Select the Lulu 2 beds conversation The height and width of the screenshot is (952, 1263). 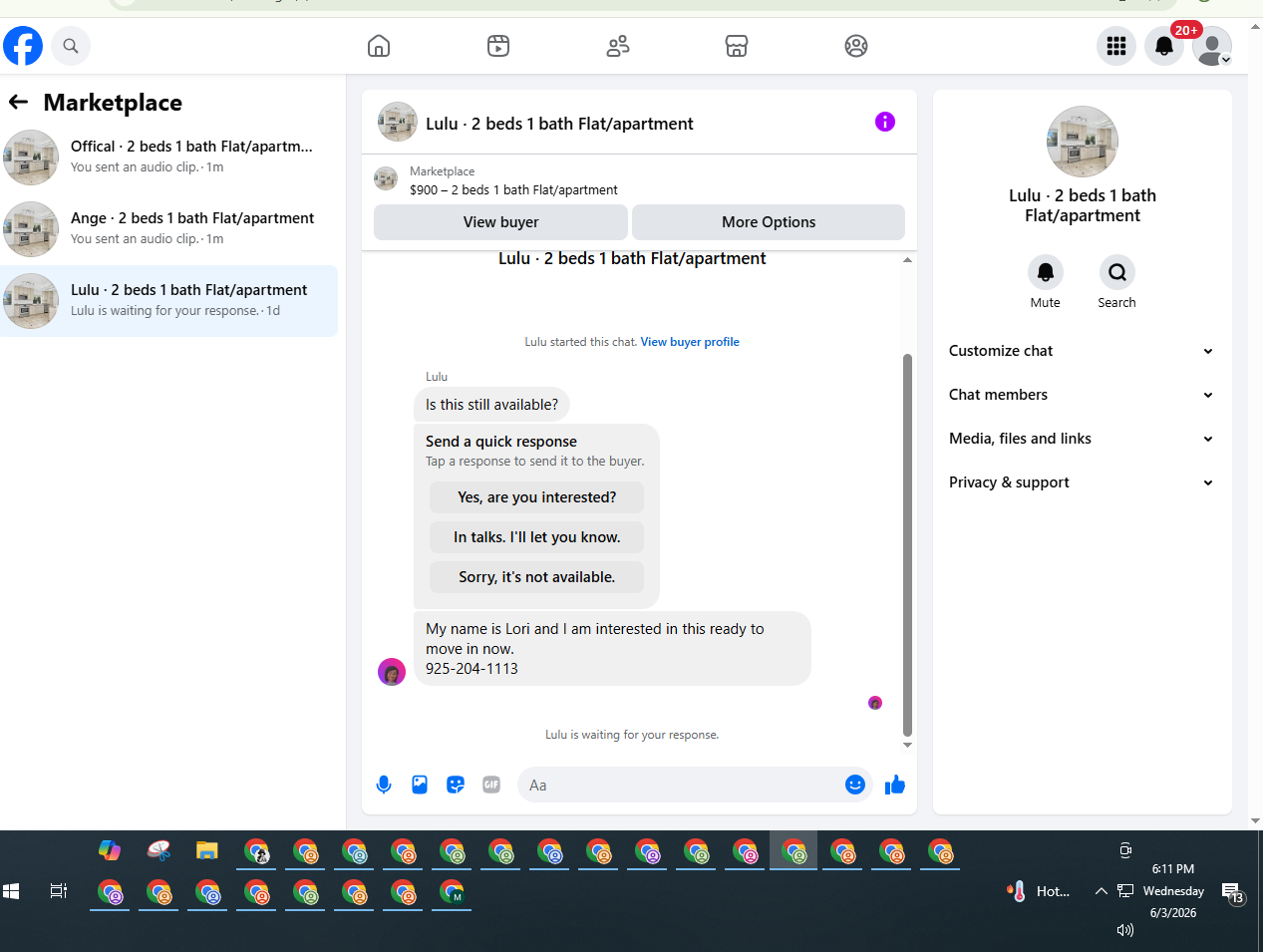[x=169, y=301]
